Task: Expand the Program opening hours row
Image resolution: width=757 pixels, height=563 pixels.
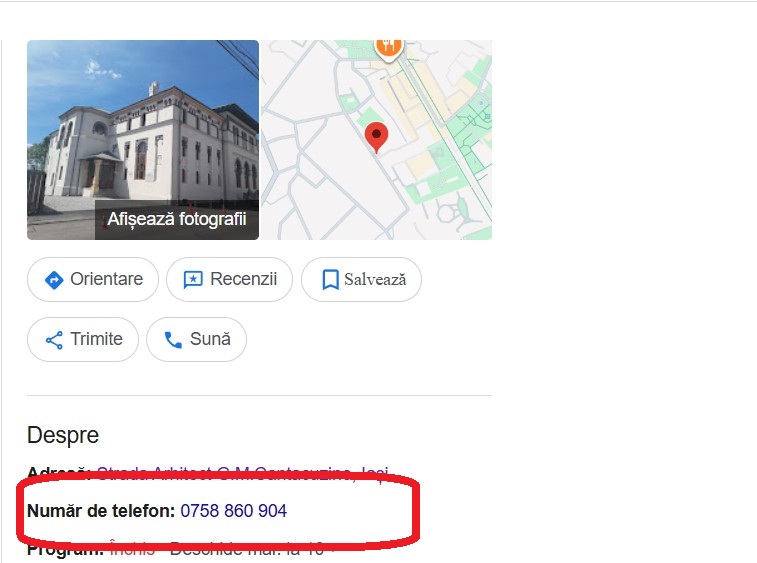Action: click(x=175, y=549)
